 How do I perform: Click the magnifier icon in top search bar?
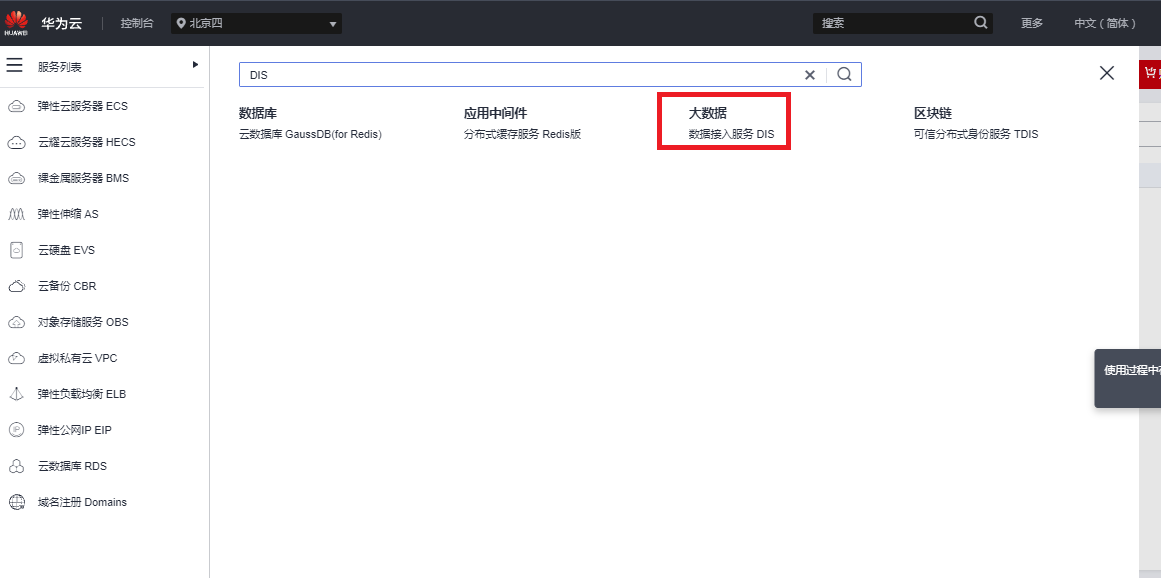(980, 23)
